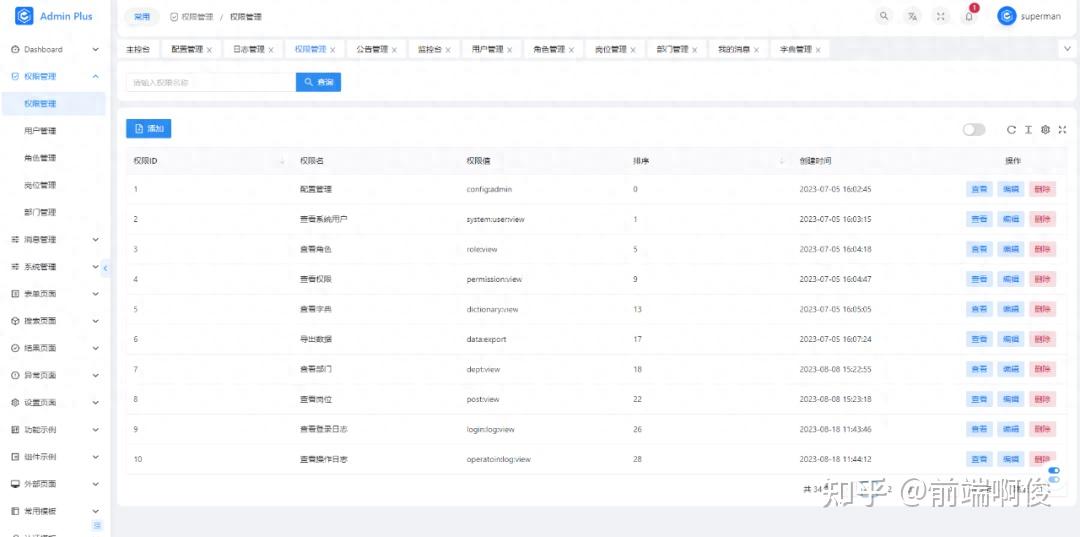
Task: Sort by the 排序 column sorter
Action: click(782, 160)
